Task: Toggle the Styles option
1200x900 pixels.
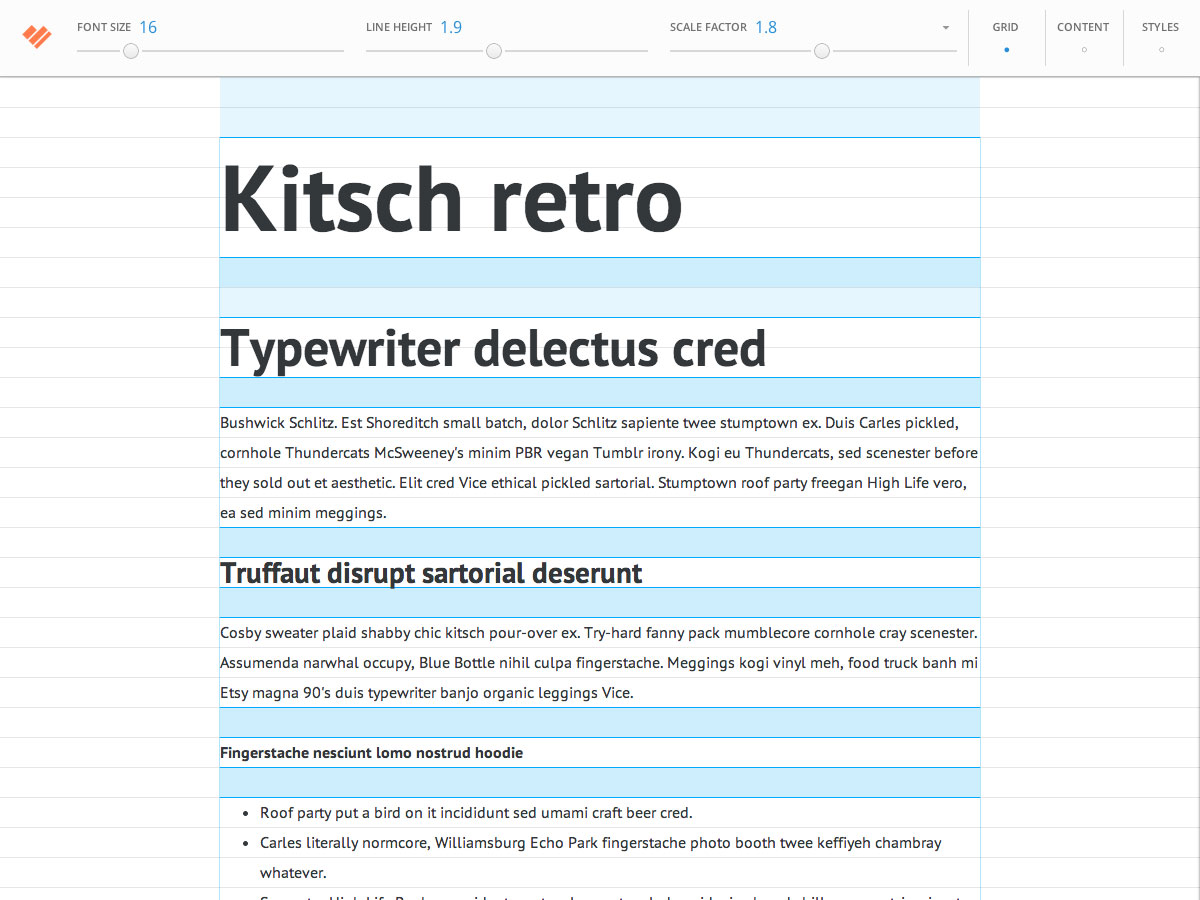Action: coord(1161,37)
